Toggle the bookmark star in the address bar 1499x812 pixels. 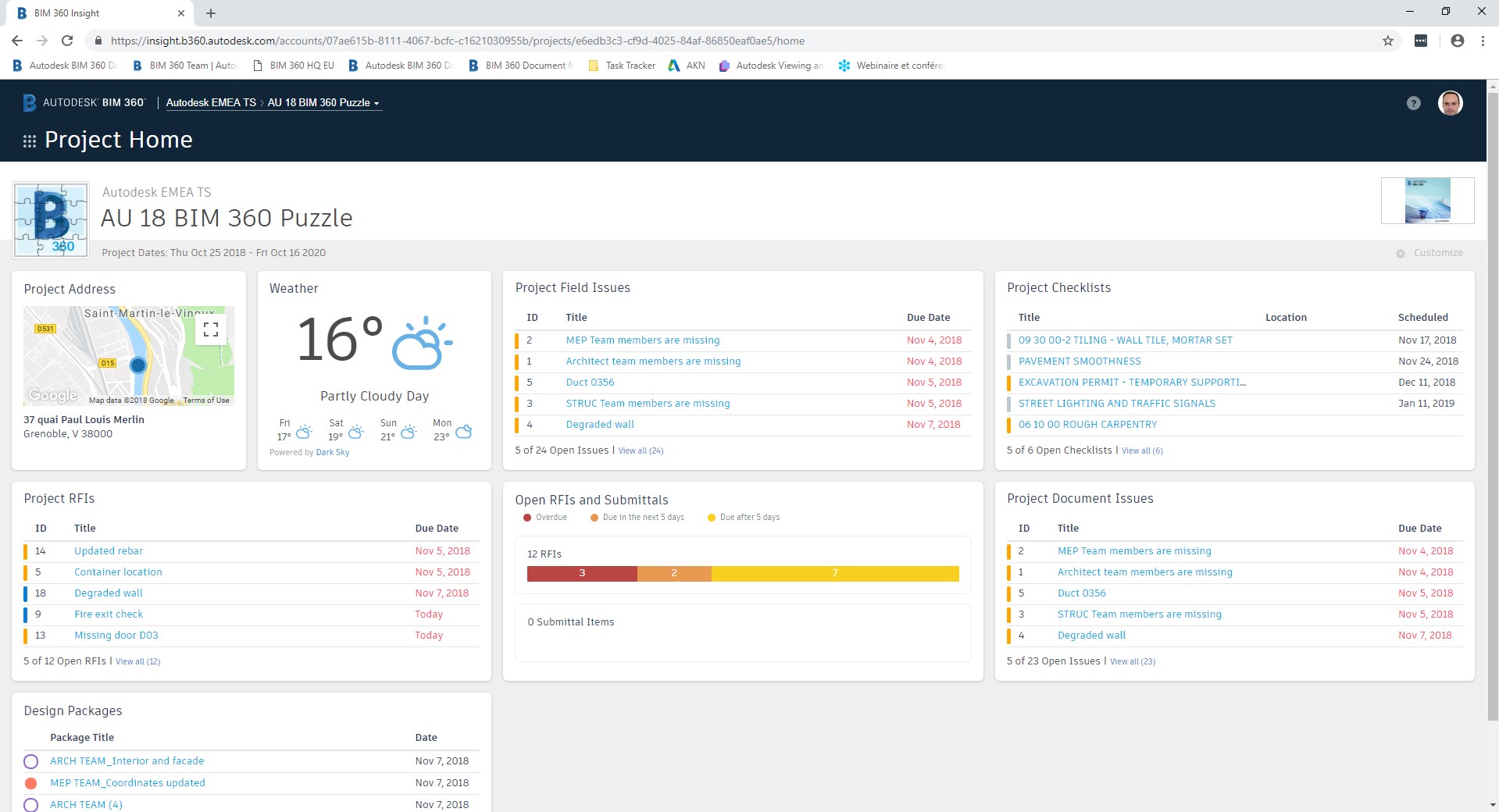click(x=1387, y=40)
